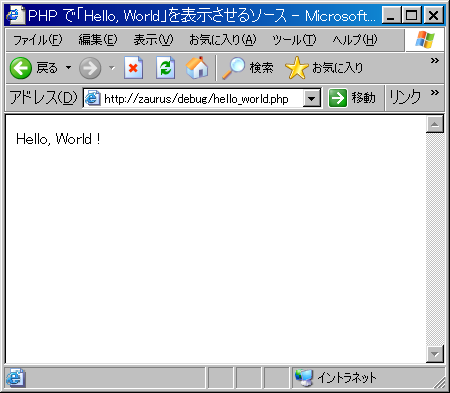This screenshot has width=450, height=393.
Task: Click the Hello, World ! page text
Action: tap(58, 139)
